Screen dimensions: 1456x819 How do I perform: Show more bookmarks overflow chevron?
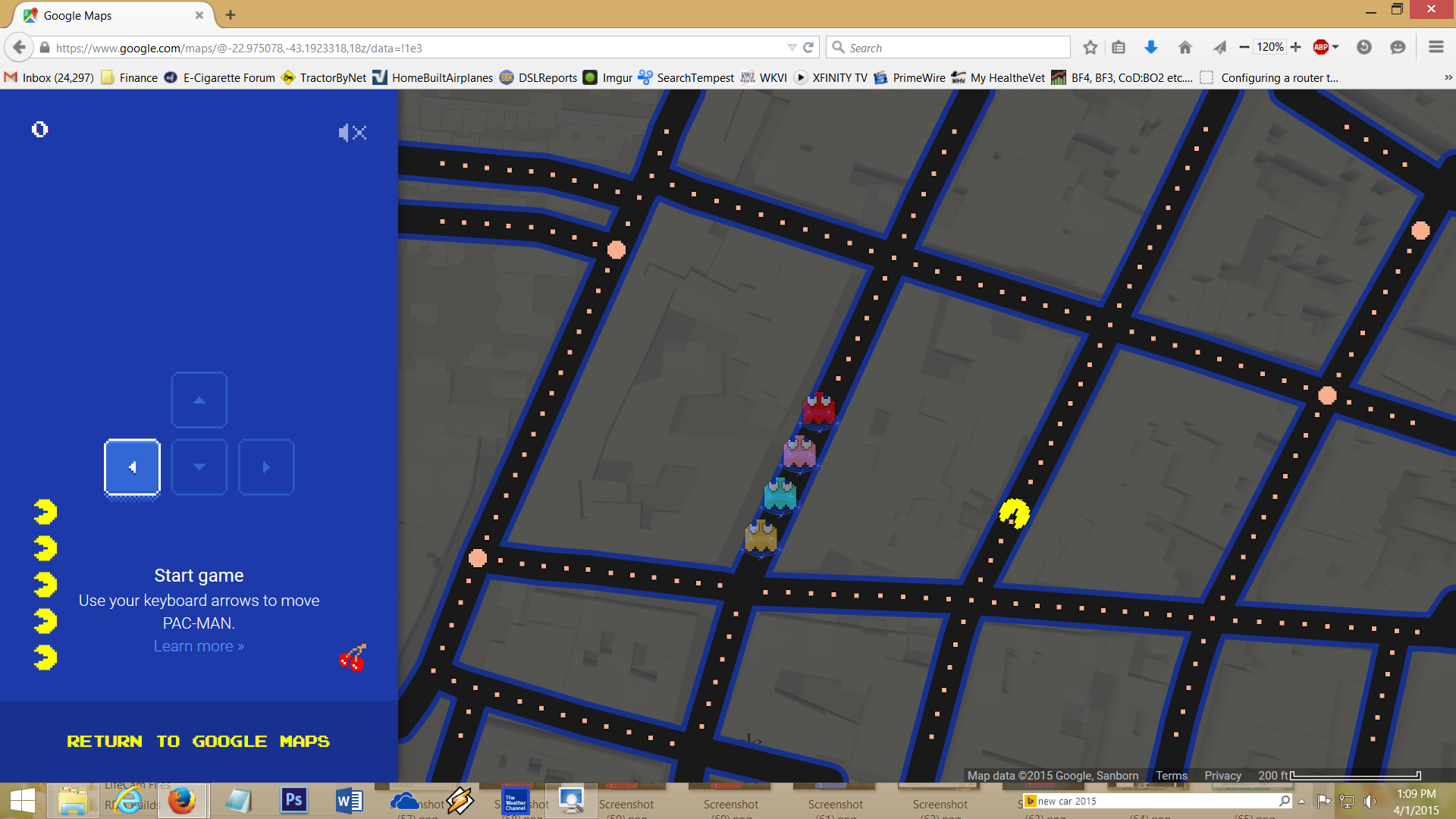coord(1448,77)
